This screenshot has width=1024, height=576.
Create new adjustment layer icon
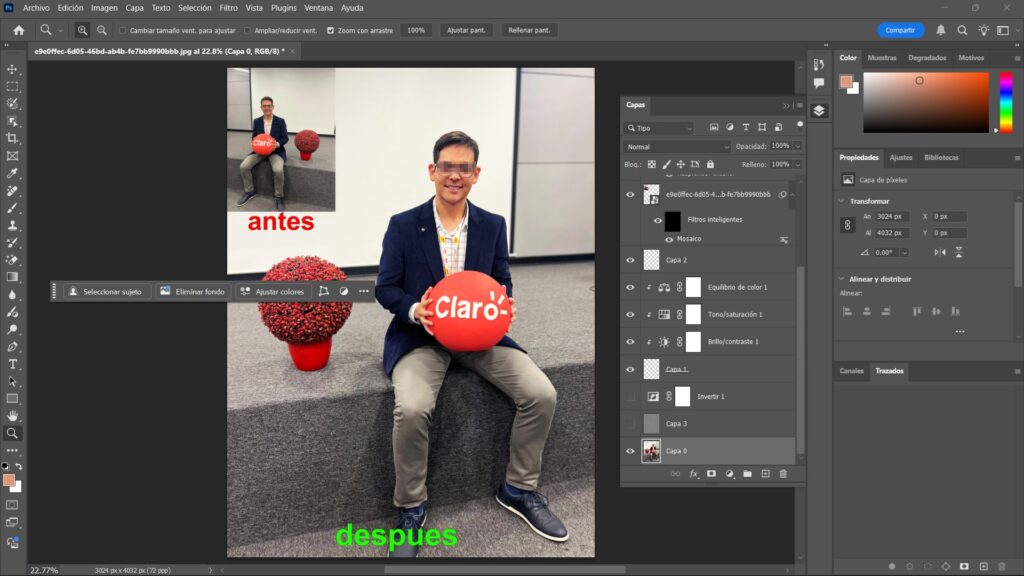pyautogui.click(x=729, y=473)
